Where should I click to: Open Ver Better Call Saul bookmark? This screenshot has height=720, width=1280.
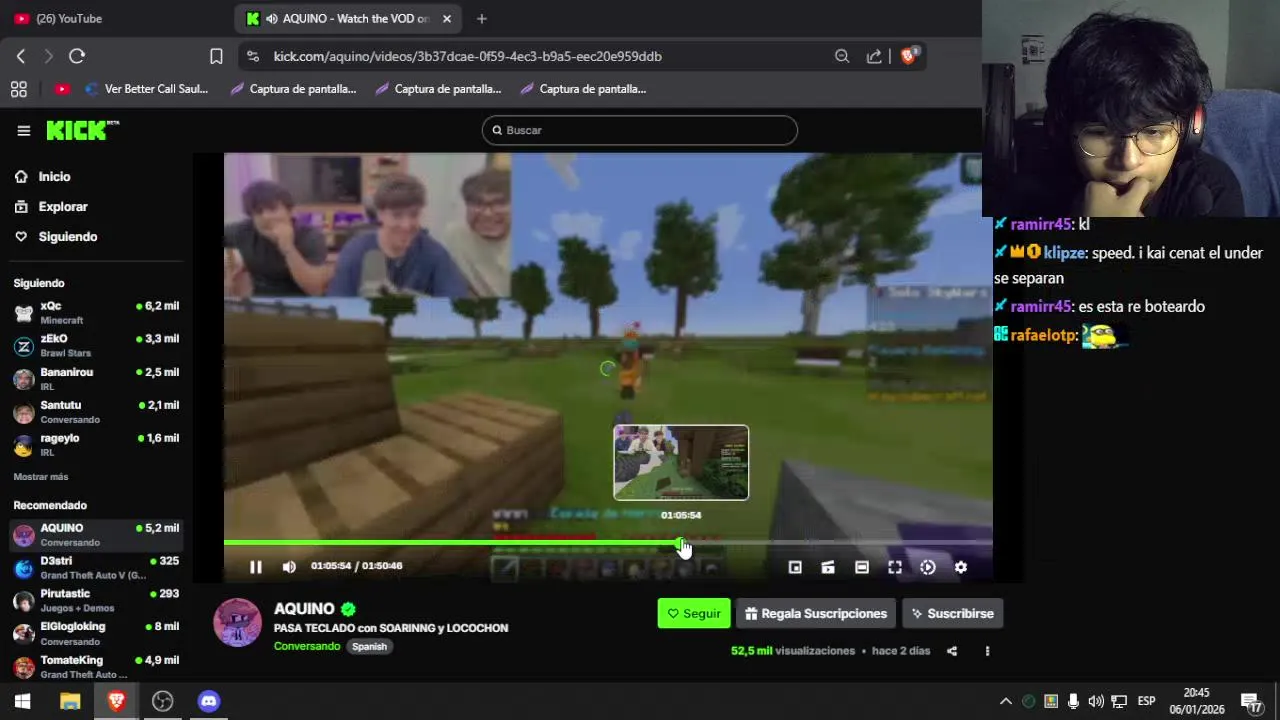(x=146, y=89)
